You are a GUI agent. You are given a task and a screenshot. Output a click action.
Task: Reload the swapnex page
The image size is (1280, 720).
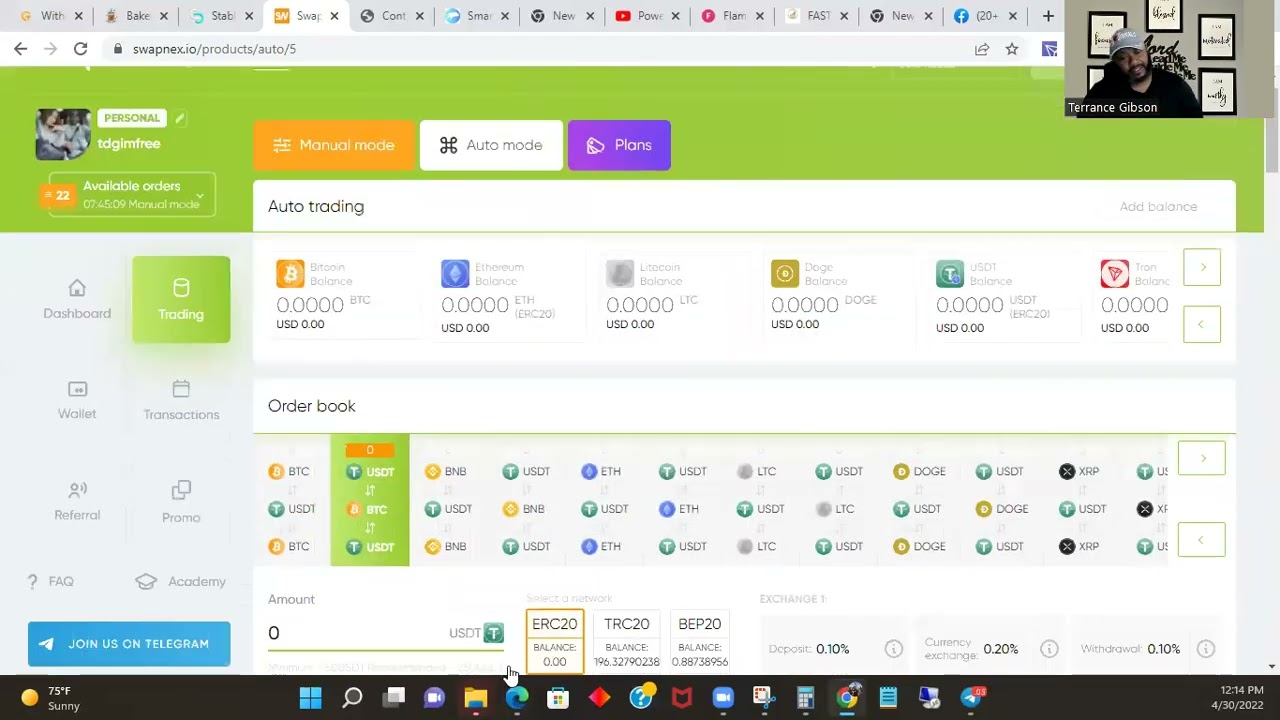(80, 49)
